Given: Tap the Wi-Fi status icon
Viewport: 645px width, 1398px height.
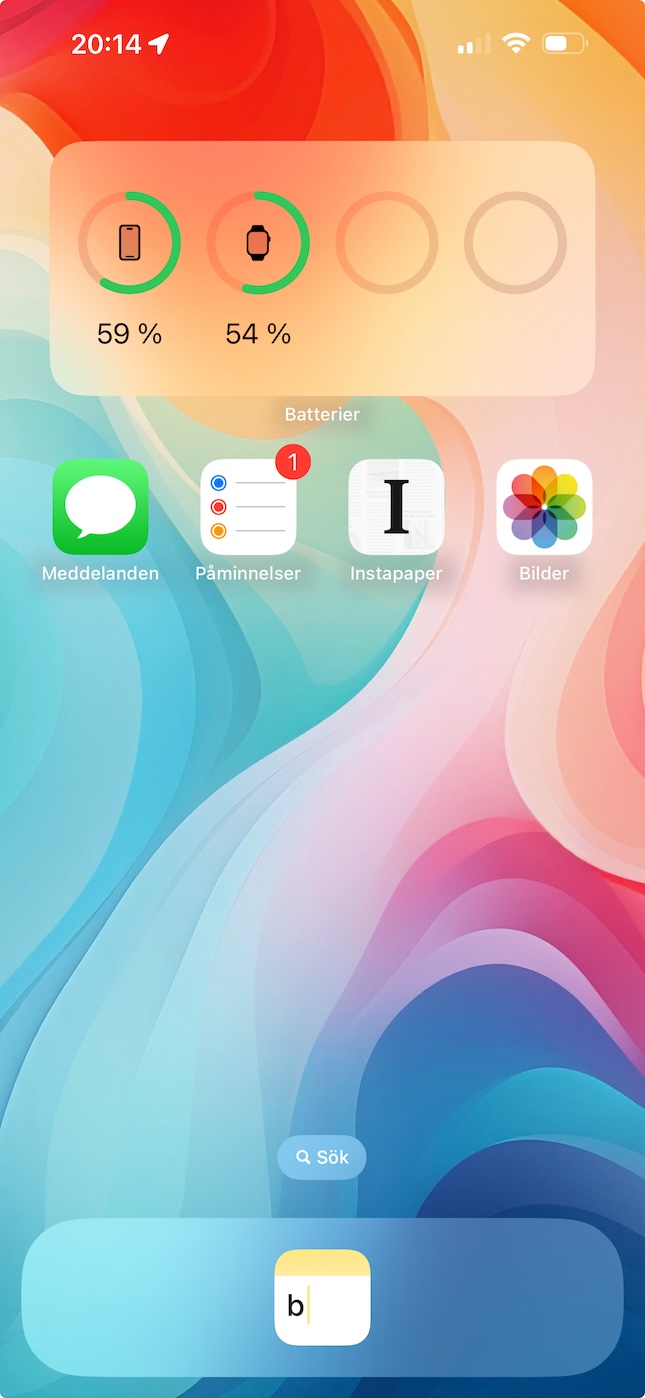Looking at the screenshot, I should click(x=516, y=43).
